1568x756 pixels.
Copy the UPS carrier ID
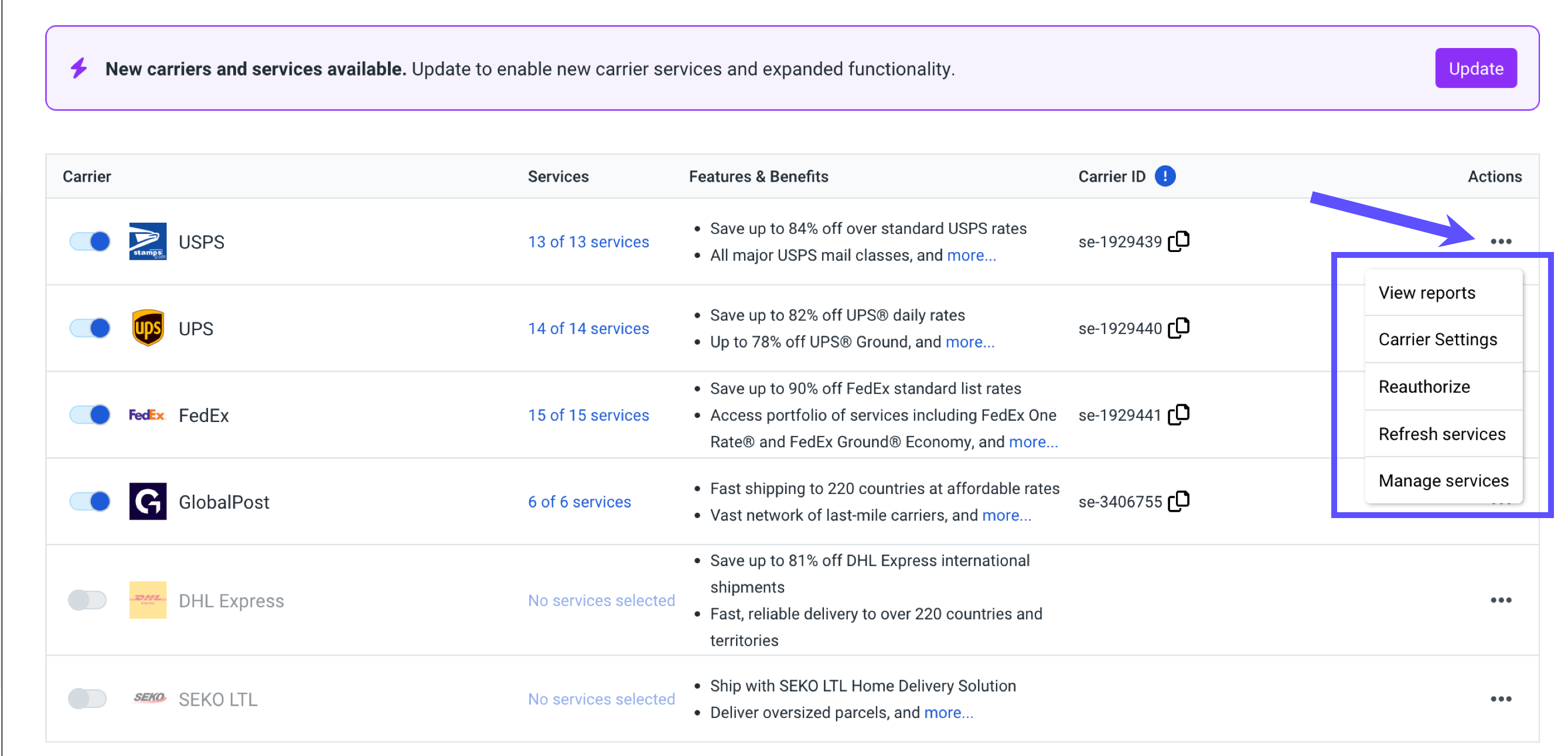pos(1180,328)
